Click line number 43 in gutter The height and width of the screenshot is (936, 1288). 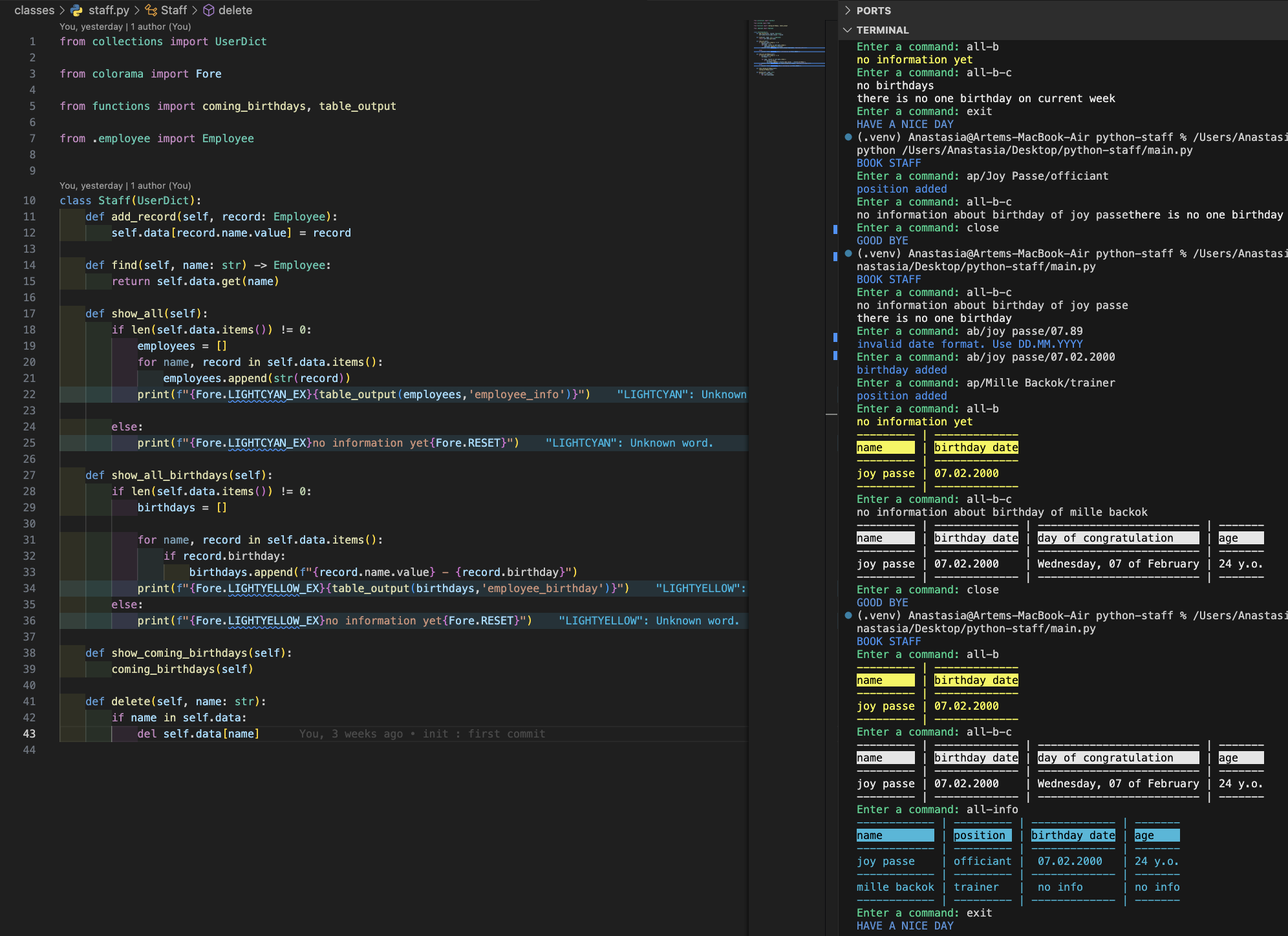[30, 734]
